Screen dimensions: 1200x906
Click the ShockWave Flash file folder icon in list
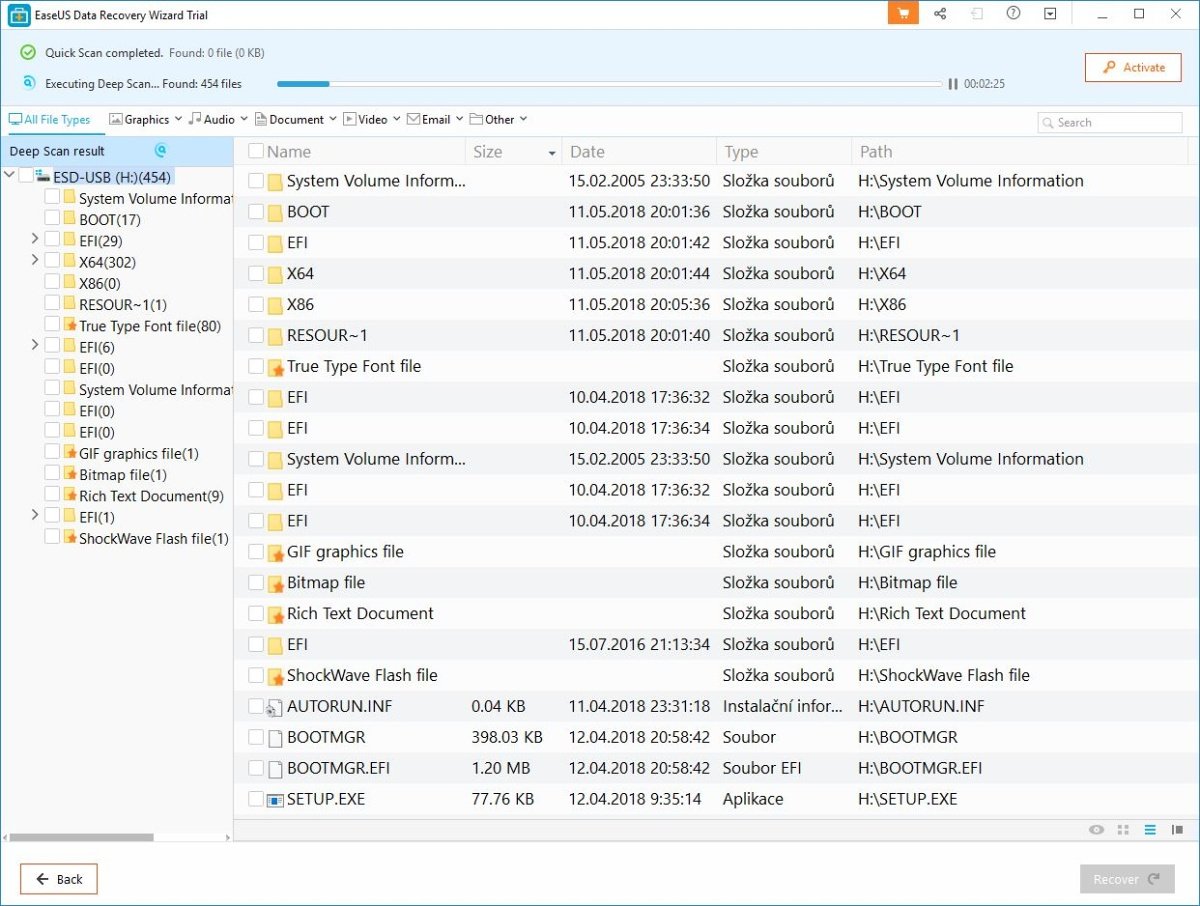[x=275, y=676]
